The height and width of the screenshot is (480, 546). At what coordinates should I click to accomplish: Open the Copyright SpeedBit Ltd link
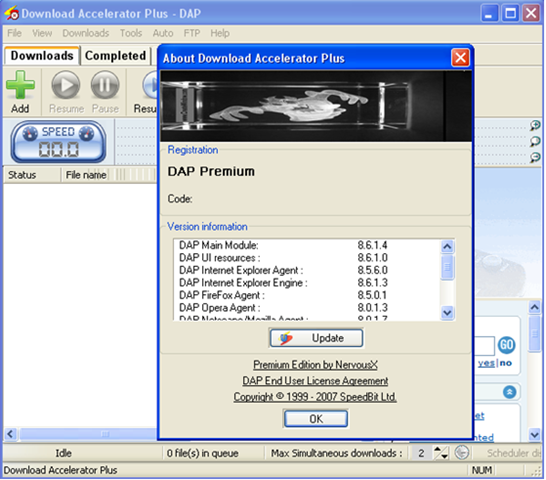(x=315, y=397)
